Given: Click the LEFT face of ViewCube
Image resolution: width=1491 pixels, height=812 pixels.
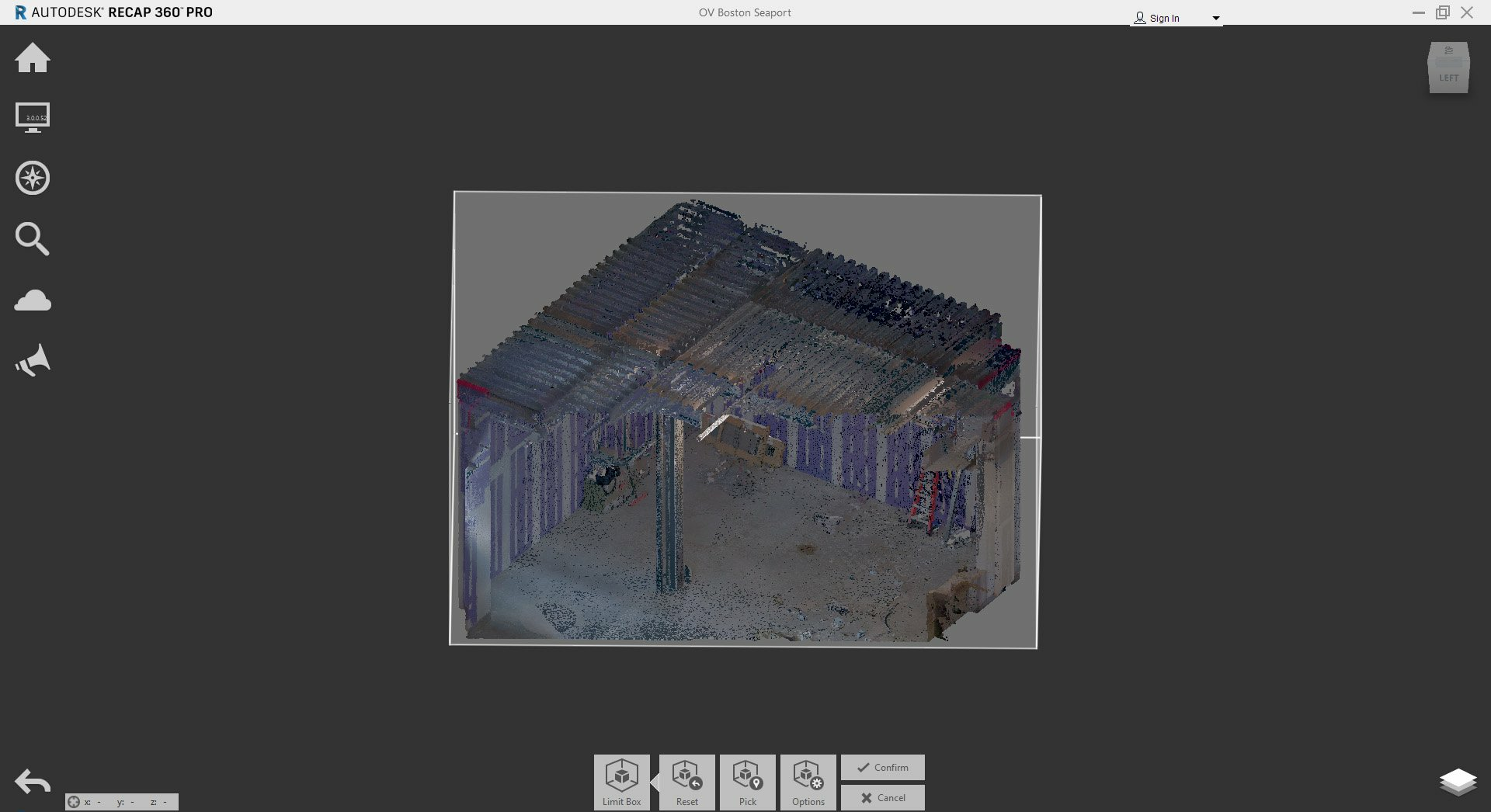Looking at the screenshot, I should [x=1448, y=78].
